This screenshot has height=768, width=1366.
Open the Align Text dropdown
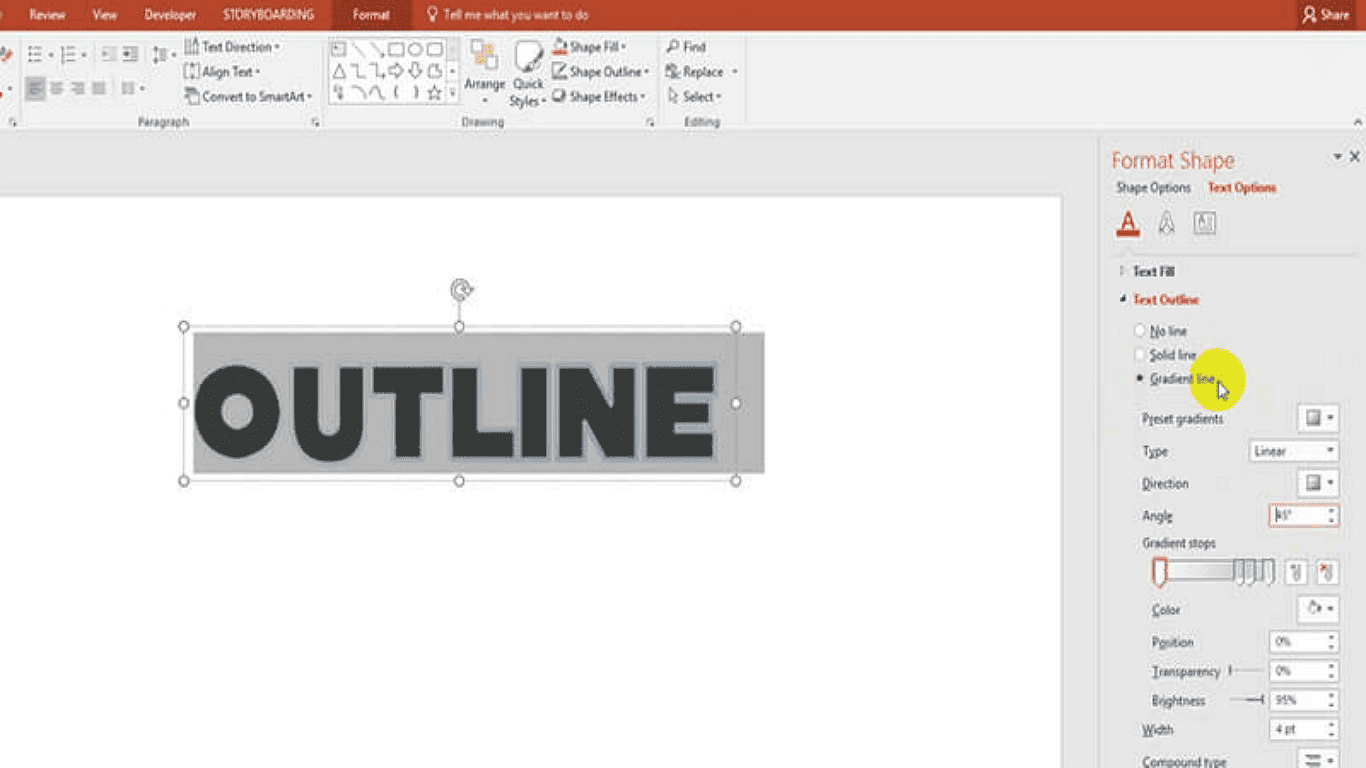[x=222, y=72]
